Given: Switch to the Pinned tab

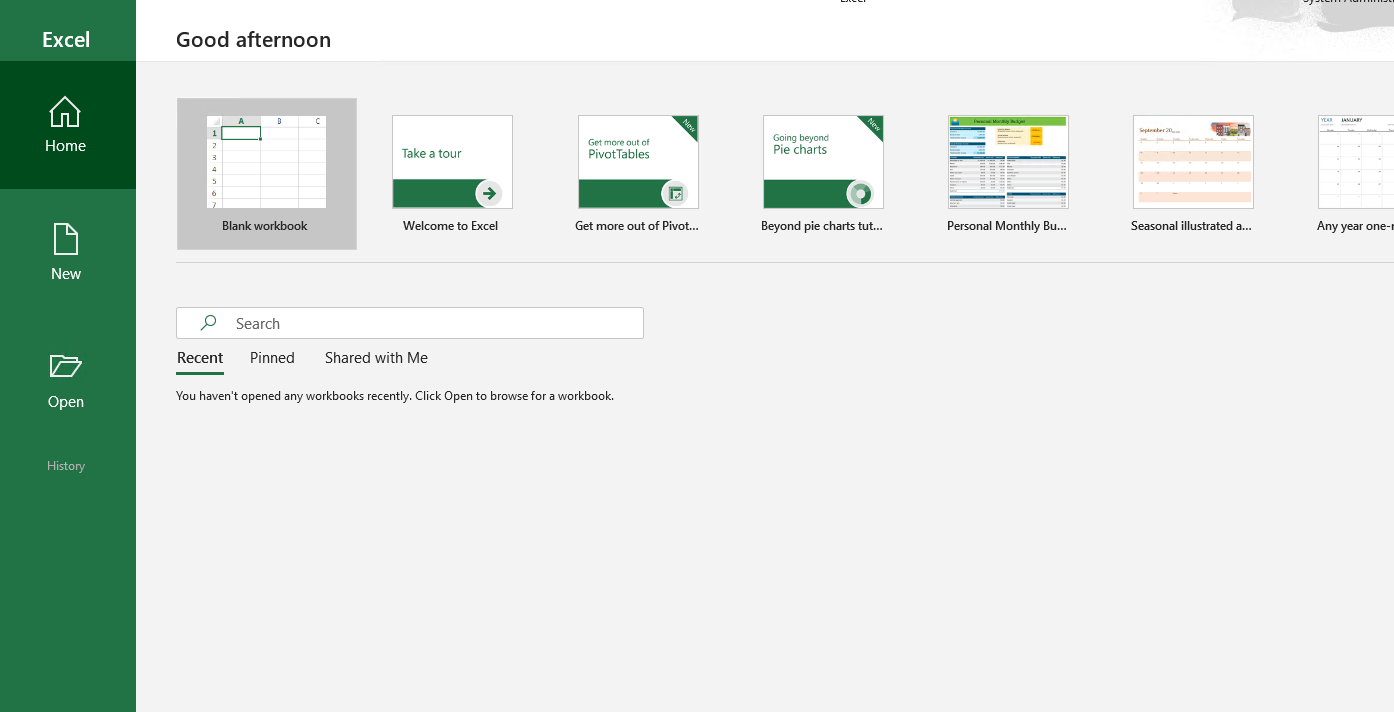Looking at the screenshot, I should pyautogui.click(x=272, y=358).
